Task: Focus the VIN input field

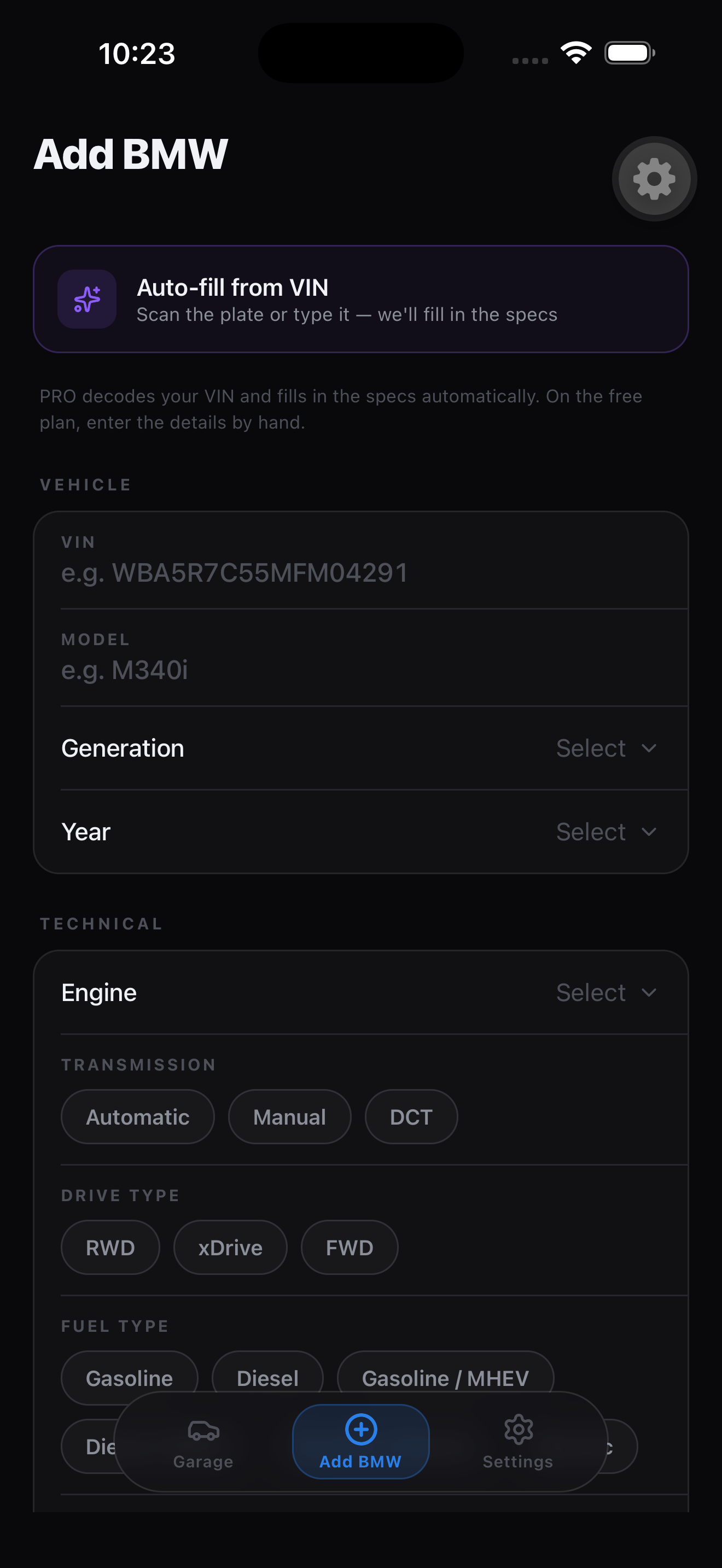Action: (360, 560)
